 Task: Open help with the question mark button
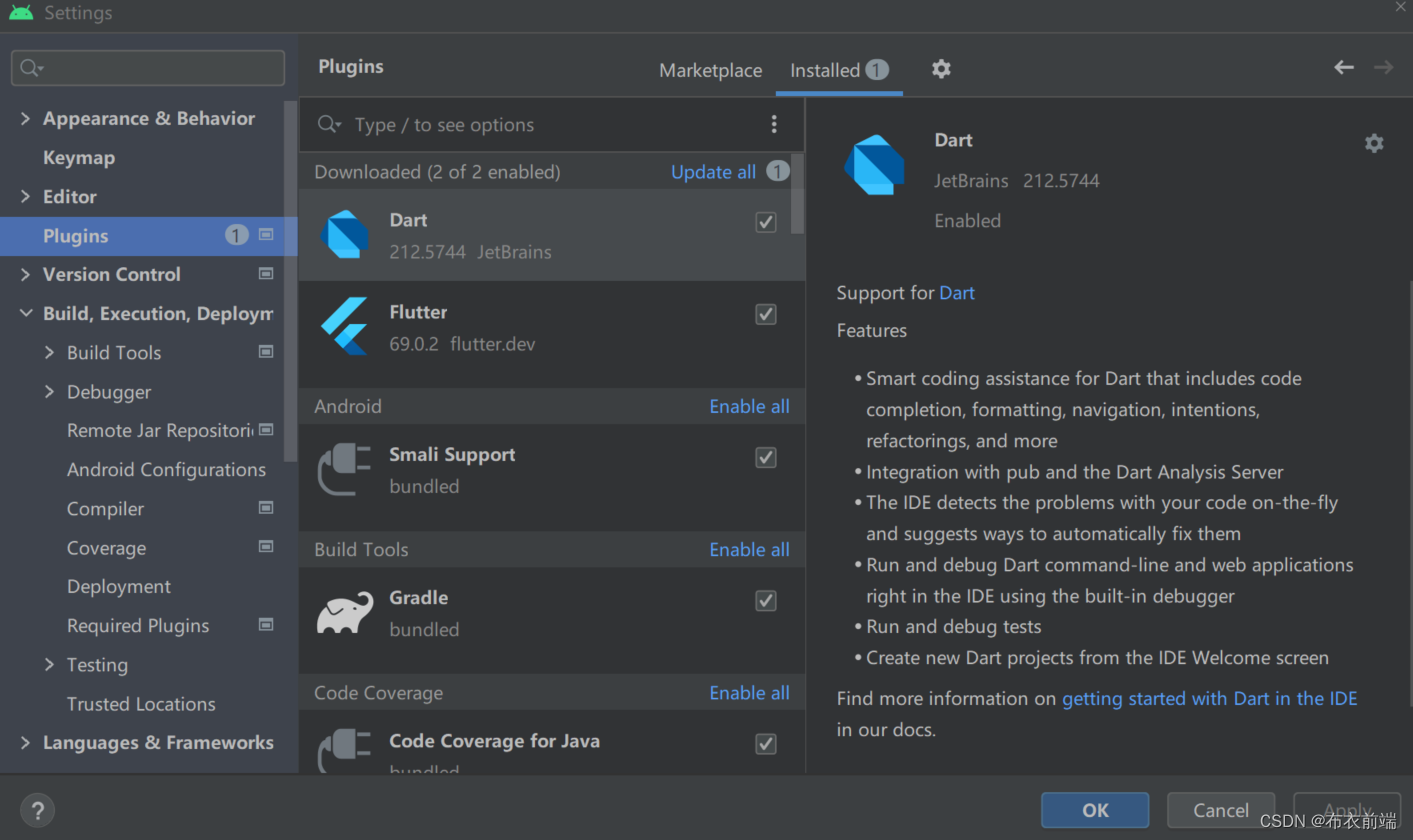(x=37, y=810)
